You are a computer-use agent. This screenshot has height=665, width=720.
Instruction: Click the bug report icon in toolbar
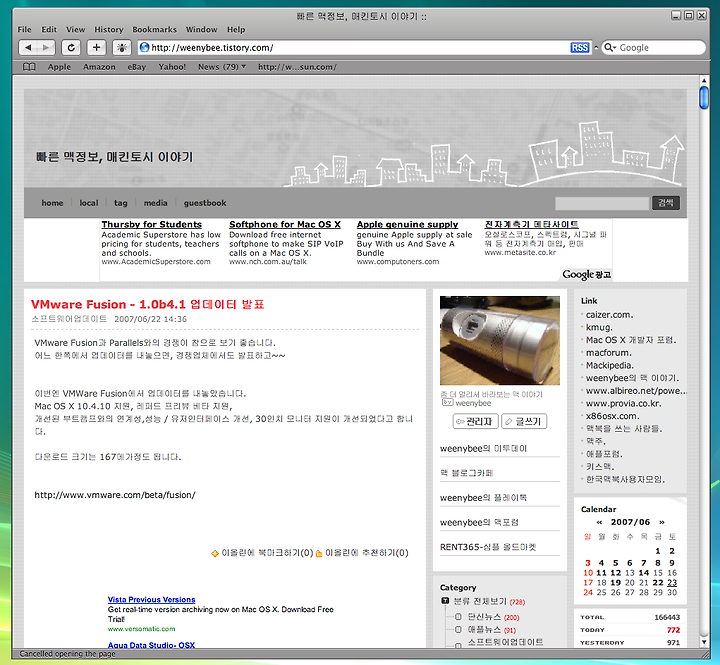122,47
